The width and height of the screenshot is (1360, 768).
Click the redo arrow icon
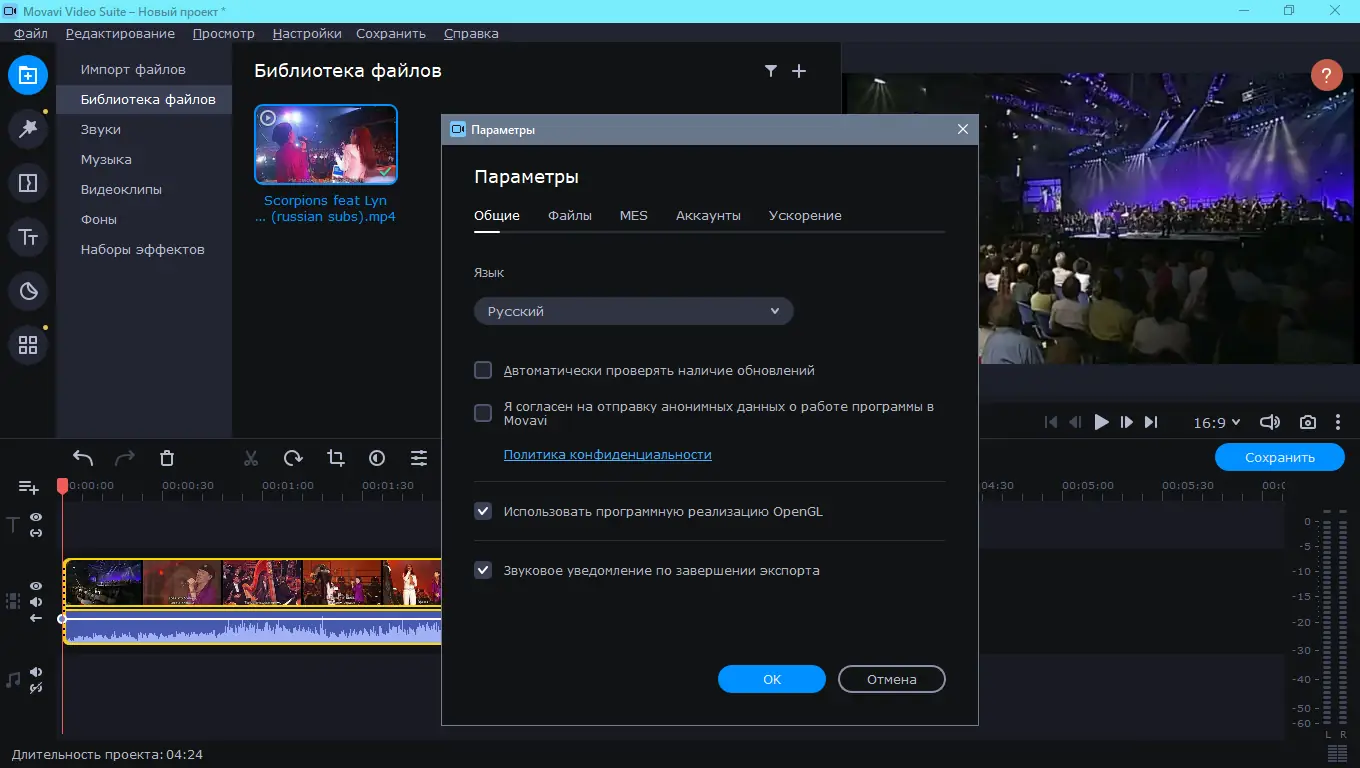[125, 458]
